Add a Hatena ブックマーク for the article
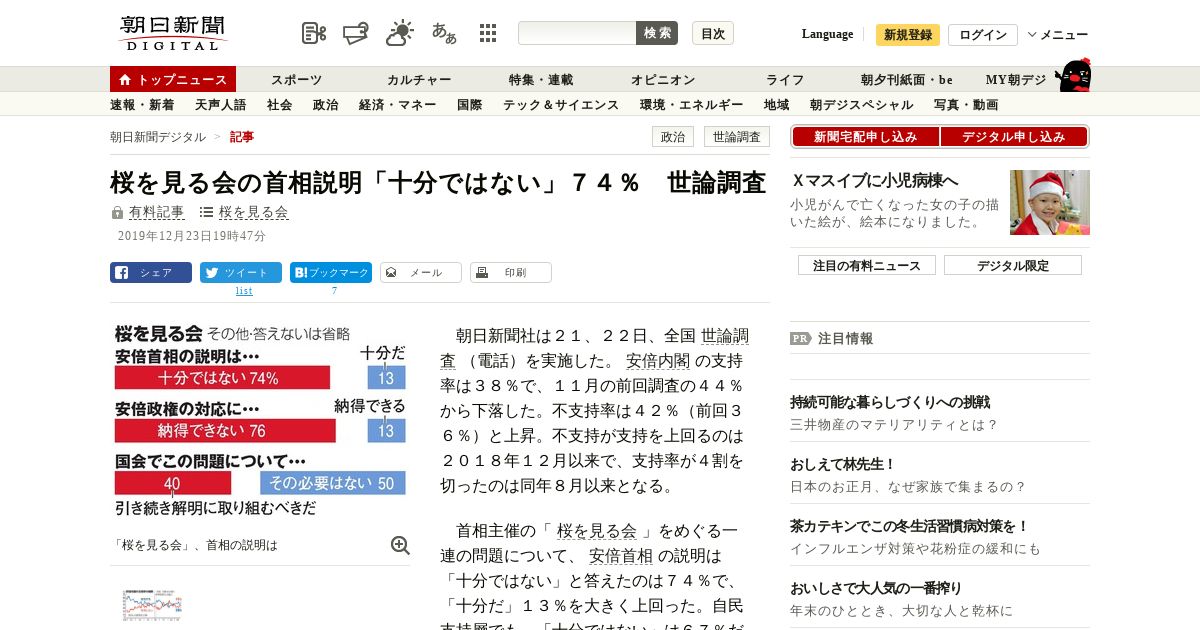 (331, 272)
